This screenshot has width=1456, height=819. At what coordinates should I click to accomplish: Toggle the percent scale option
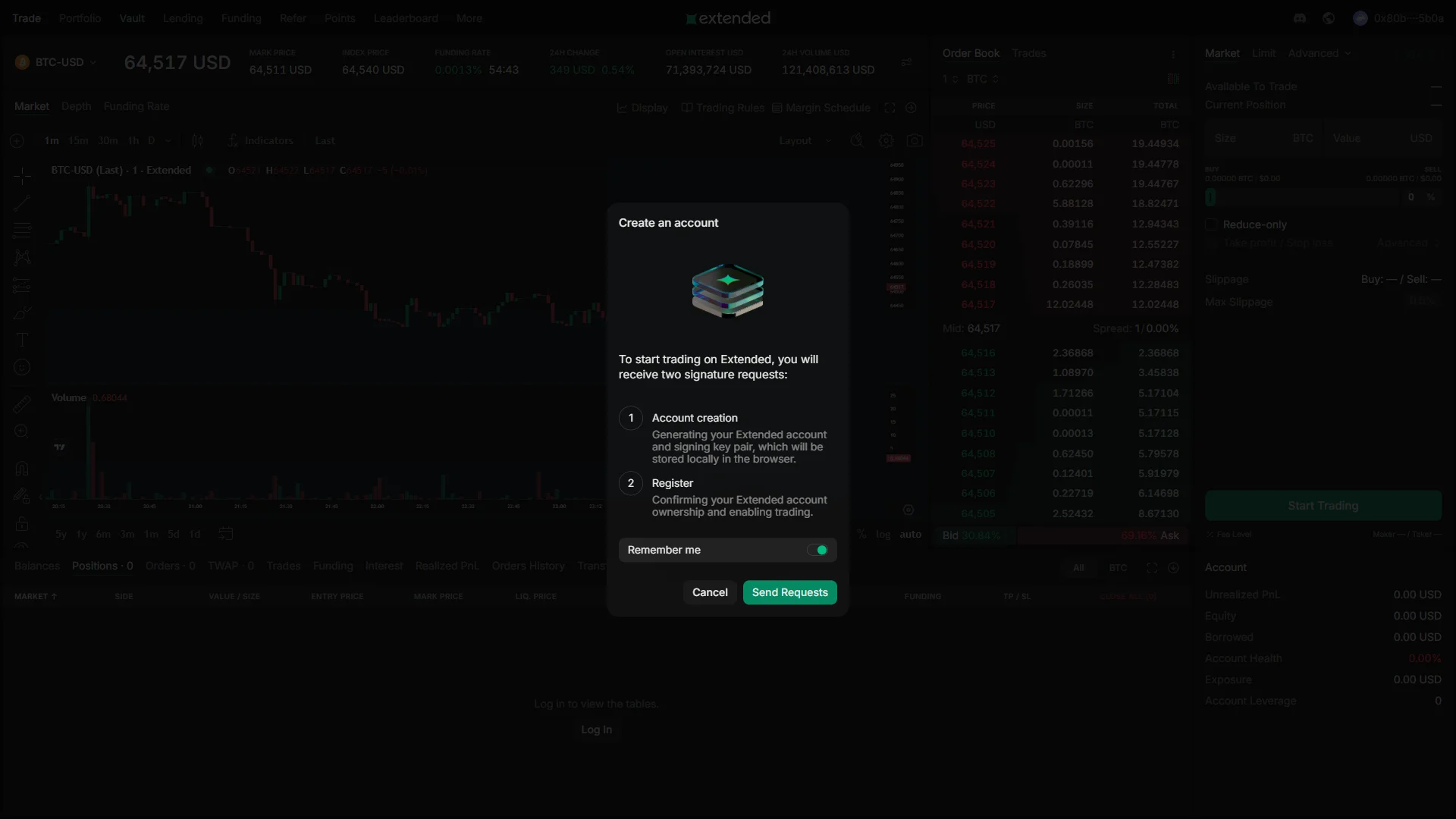point(861,535)
